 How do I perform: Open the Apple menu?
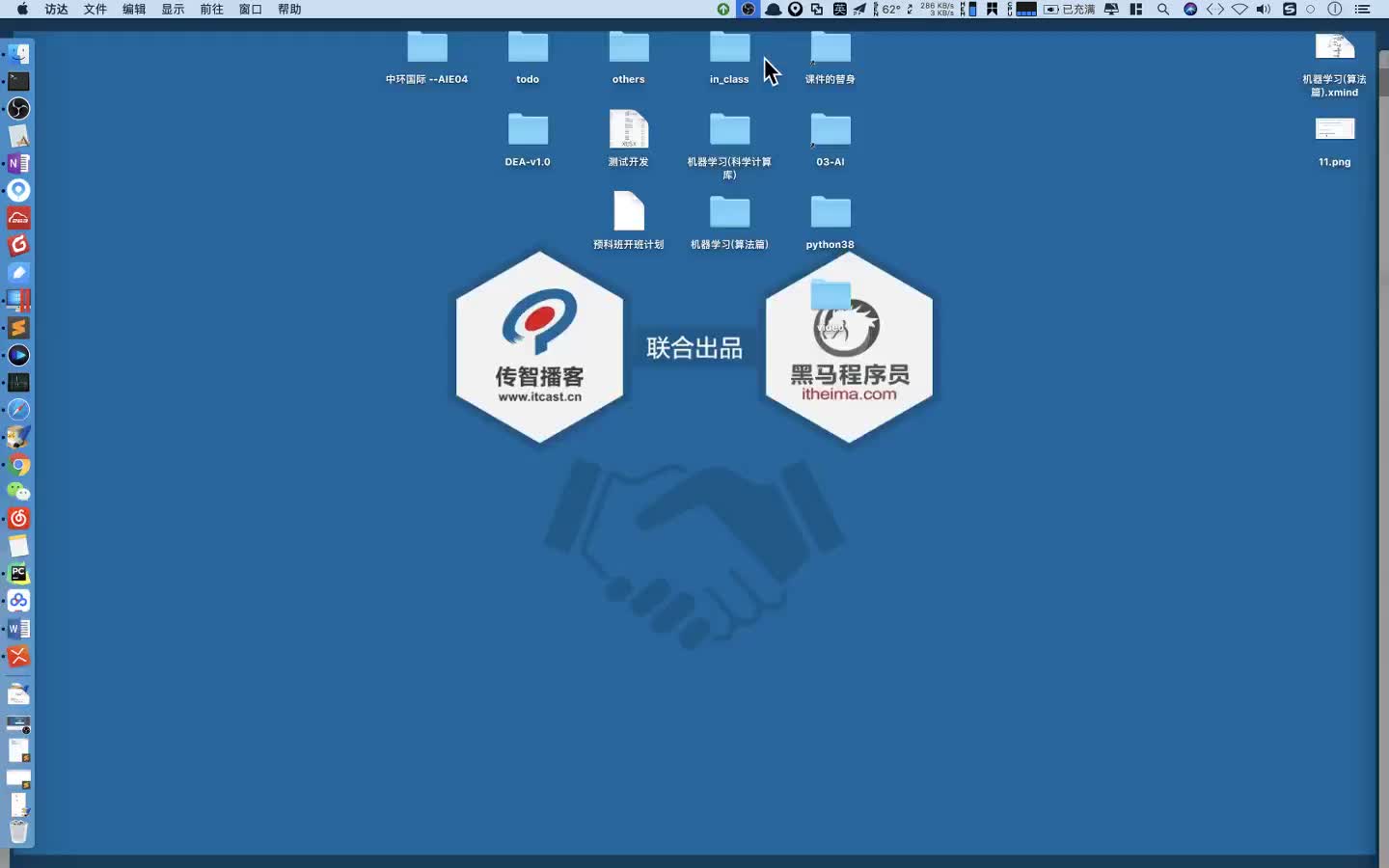22,9
